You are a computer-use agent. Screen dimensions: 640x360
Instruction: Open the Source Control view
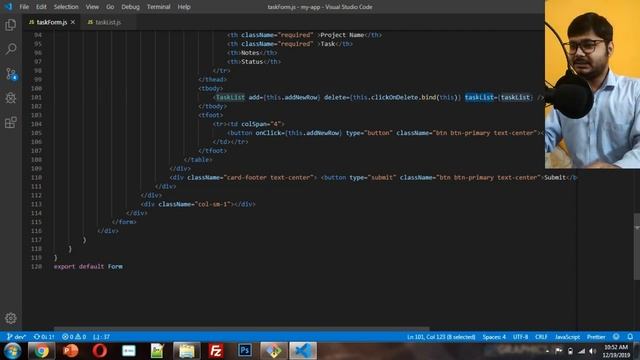point(11,74)
